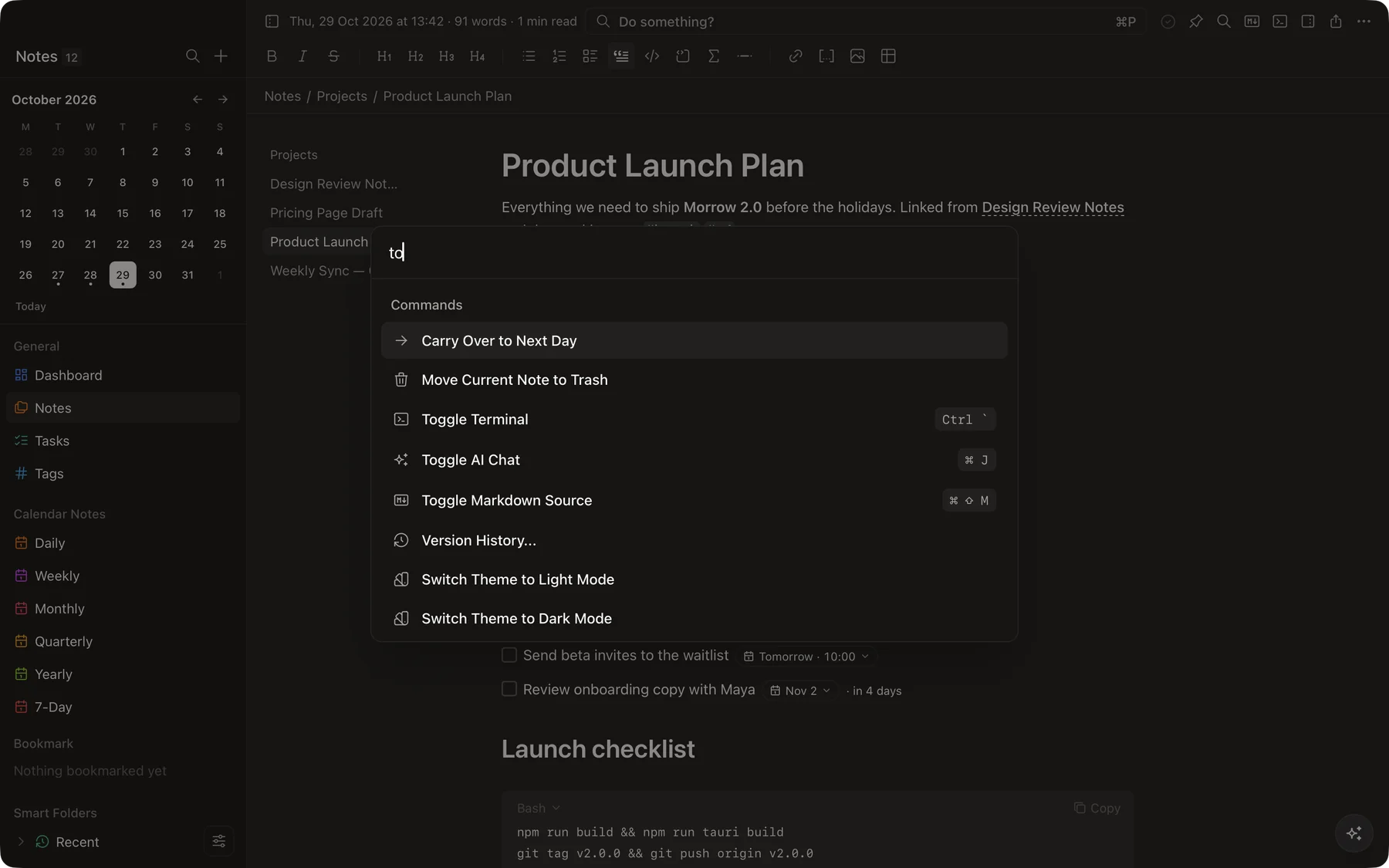This screenshot has height=868, width=1389.
Task: Apply strikethrough formatting
Action: [333, 56]
